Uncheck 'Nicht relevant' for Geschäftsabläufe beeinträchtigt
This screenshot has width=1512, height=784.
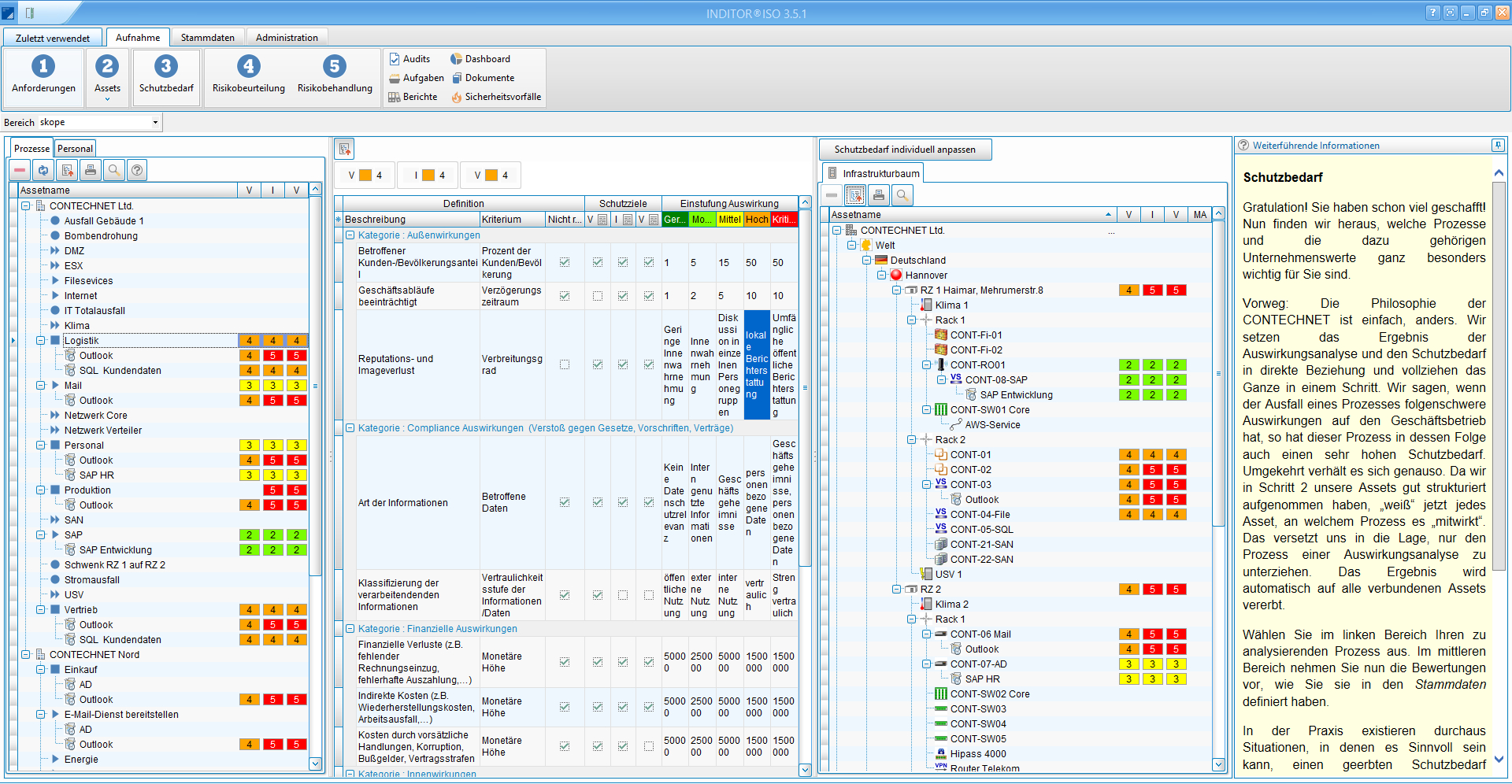pyautogui.click(x=565, y=296)
